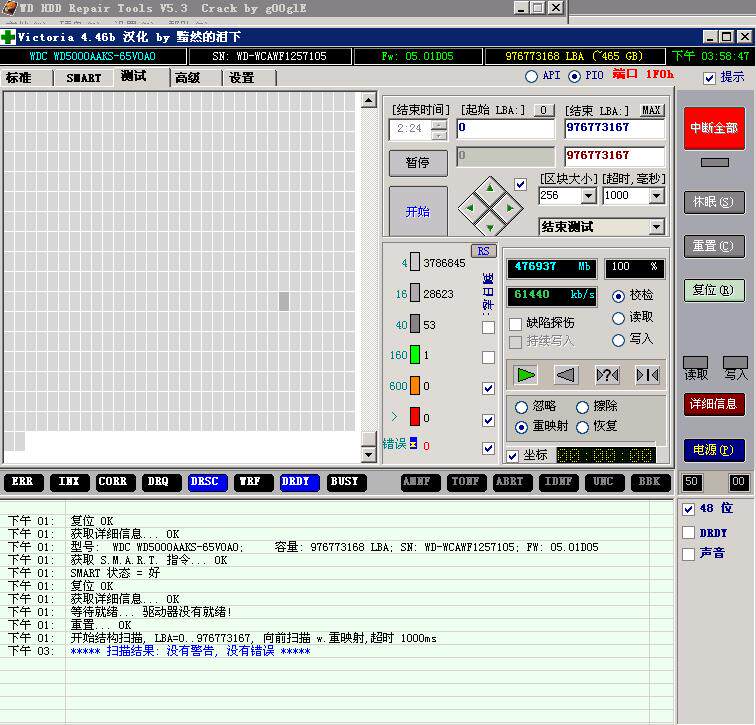Image resolution: width=756 pixels, height=725 pixels.
Task: Toggle the 48 位 checkbox
Action: pos(688,509)
